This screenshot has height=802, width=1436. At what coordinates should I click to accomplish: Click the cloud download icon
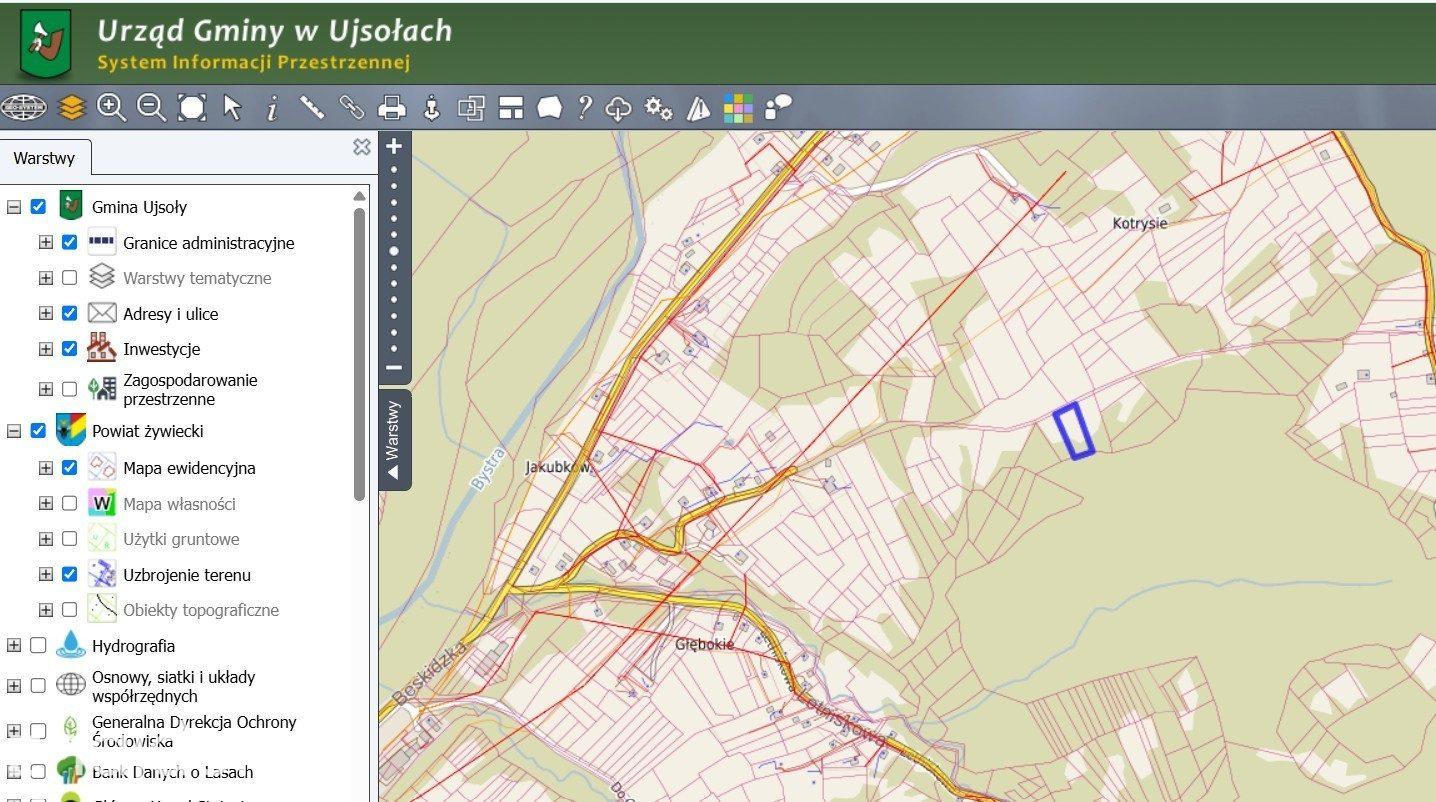pos(619,107)
